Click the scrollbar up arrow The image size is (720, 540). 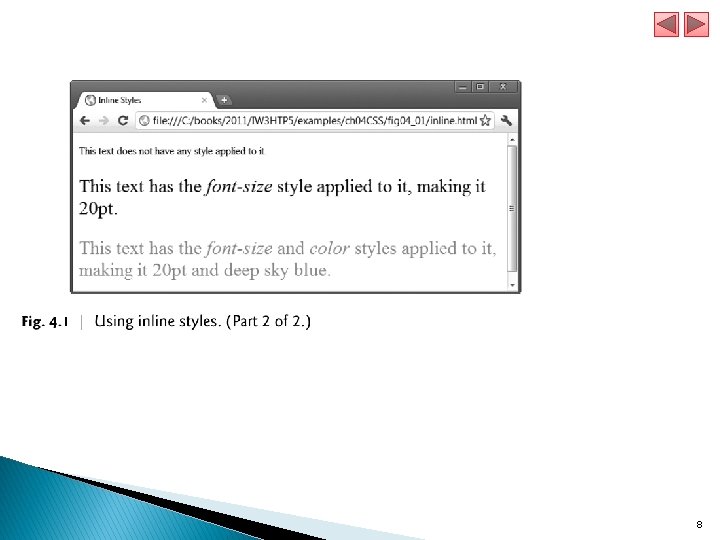pos(512,139)
